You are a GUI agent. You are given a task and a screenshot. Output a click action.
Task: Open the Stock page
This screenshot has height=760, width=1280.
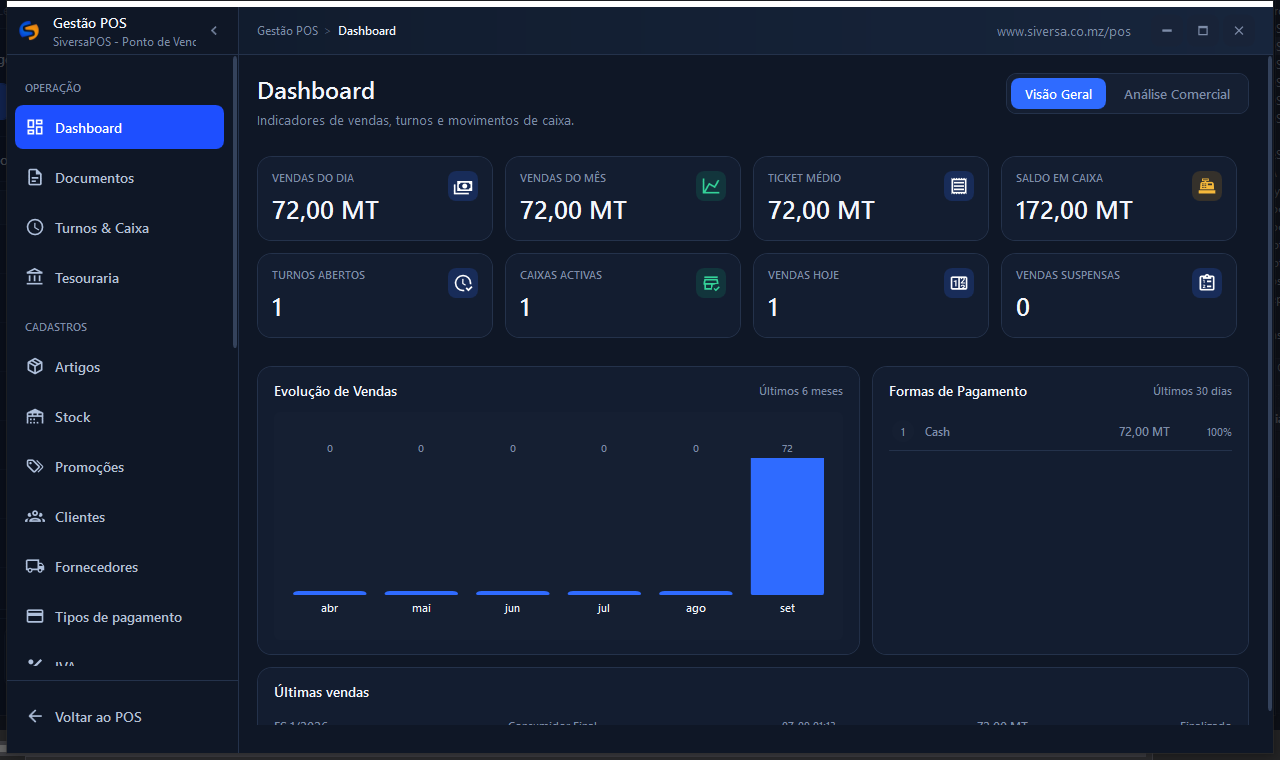(119, 417)
